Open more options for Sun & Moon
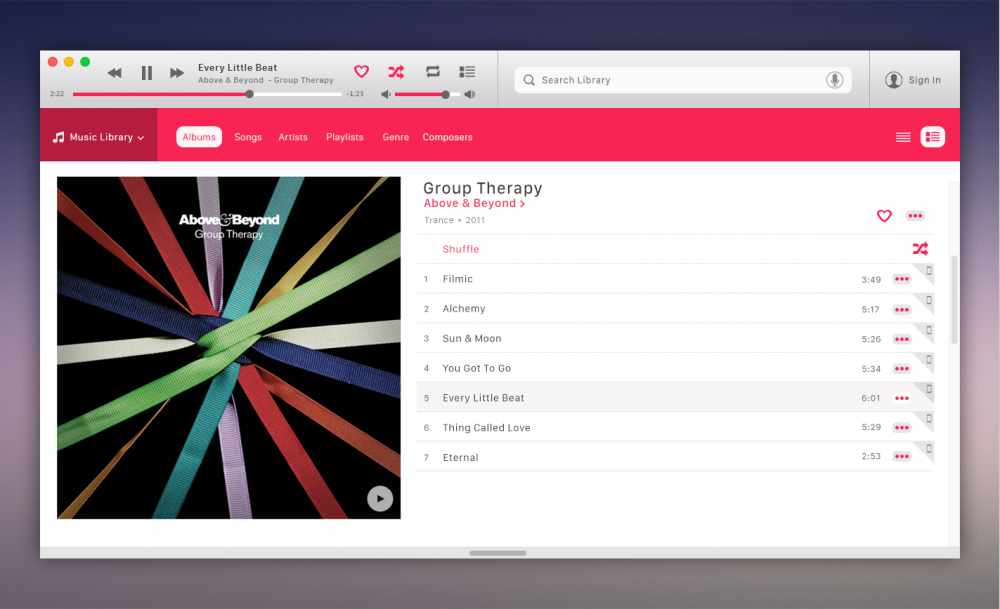 click(x=902, y=339)
